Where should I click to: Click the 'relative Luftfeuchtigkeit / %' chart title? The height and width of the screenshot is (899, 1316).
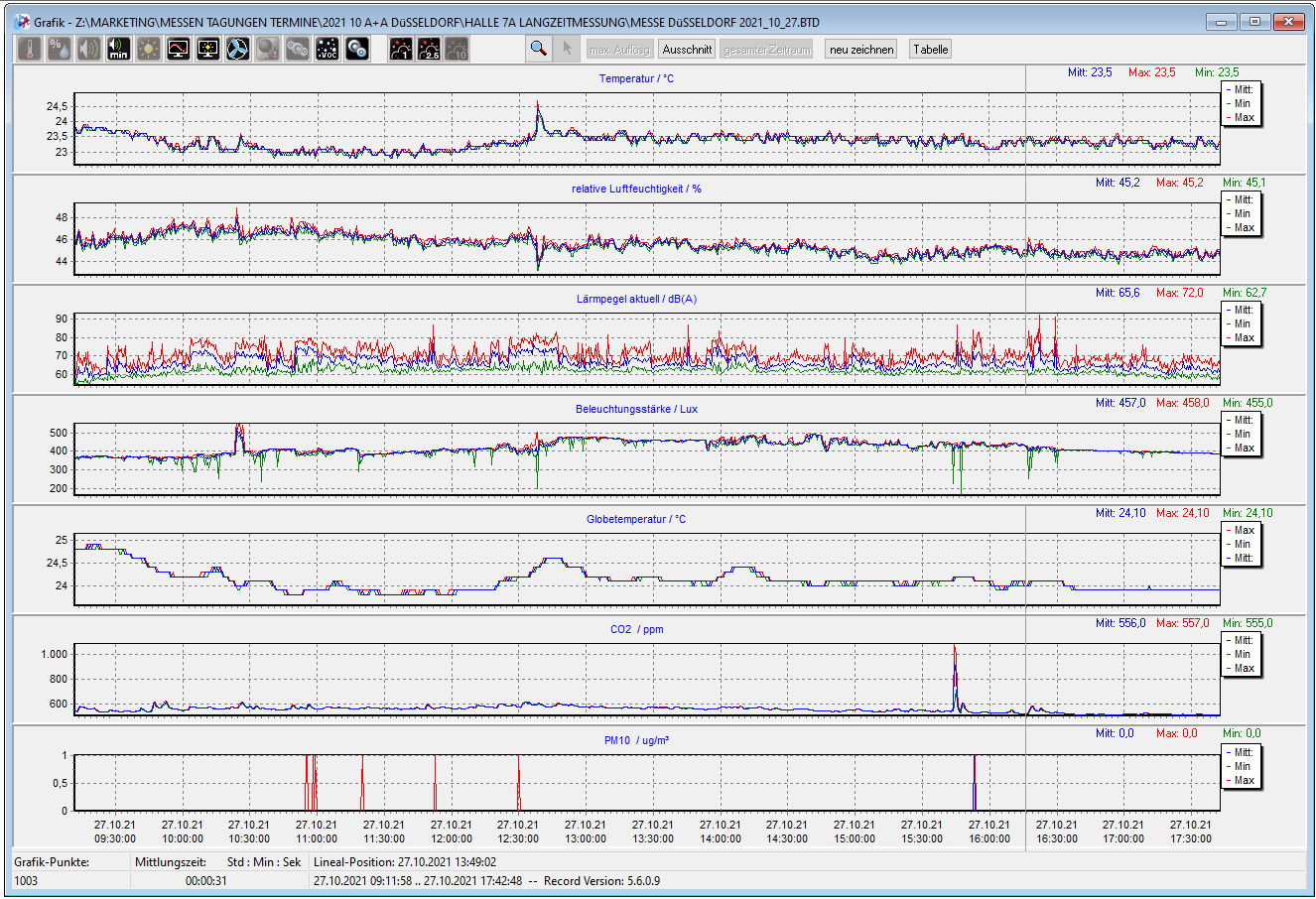point(636,189)
